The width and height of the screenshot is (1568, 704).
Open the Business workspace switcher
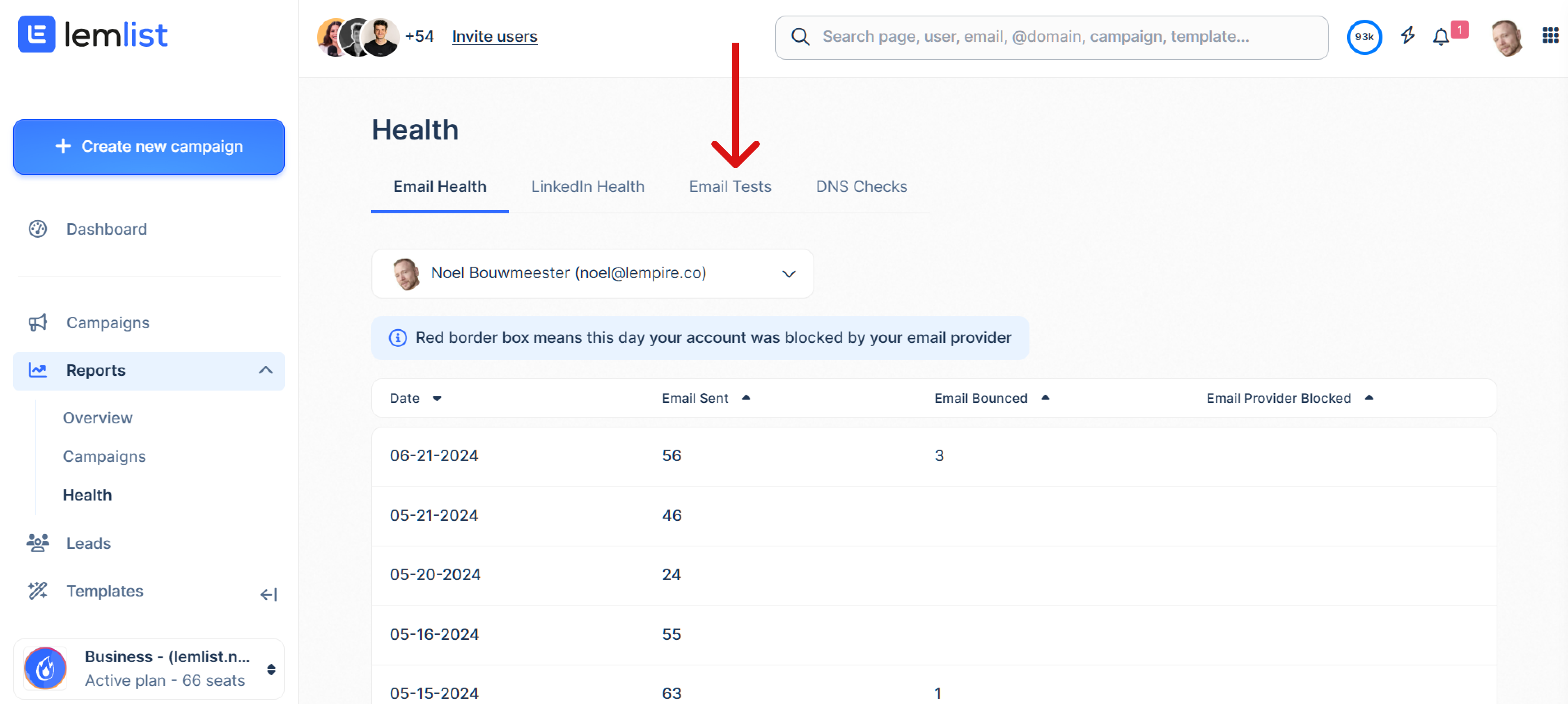click(271, 669)
